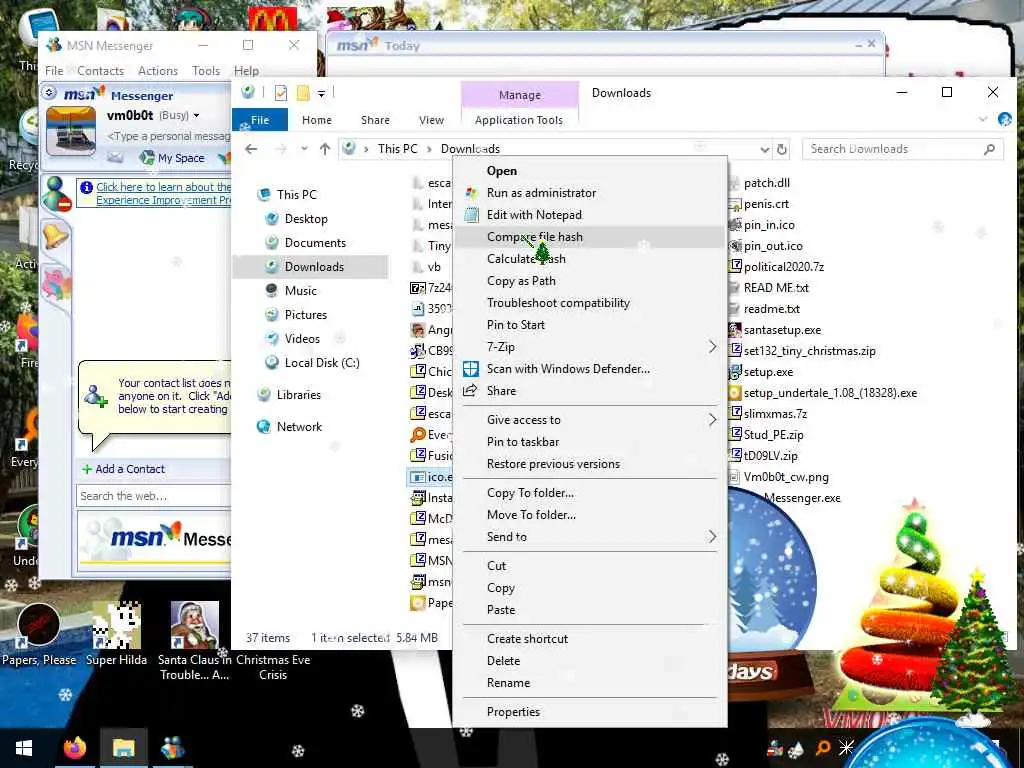Screen dimensions: 1024x768
Task: Choose 'Rename' from context menu
Action: point(508,683)
